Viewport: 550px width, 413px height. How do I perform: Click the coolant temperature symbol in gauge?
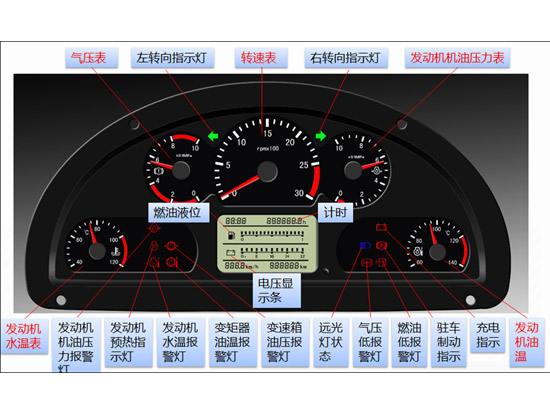pyautogui.click(x=115, y=251)
